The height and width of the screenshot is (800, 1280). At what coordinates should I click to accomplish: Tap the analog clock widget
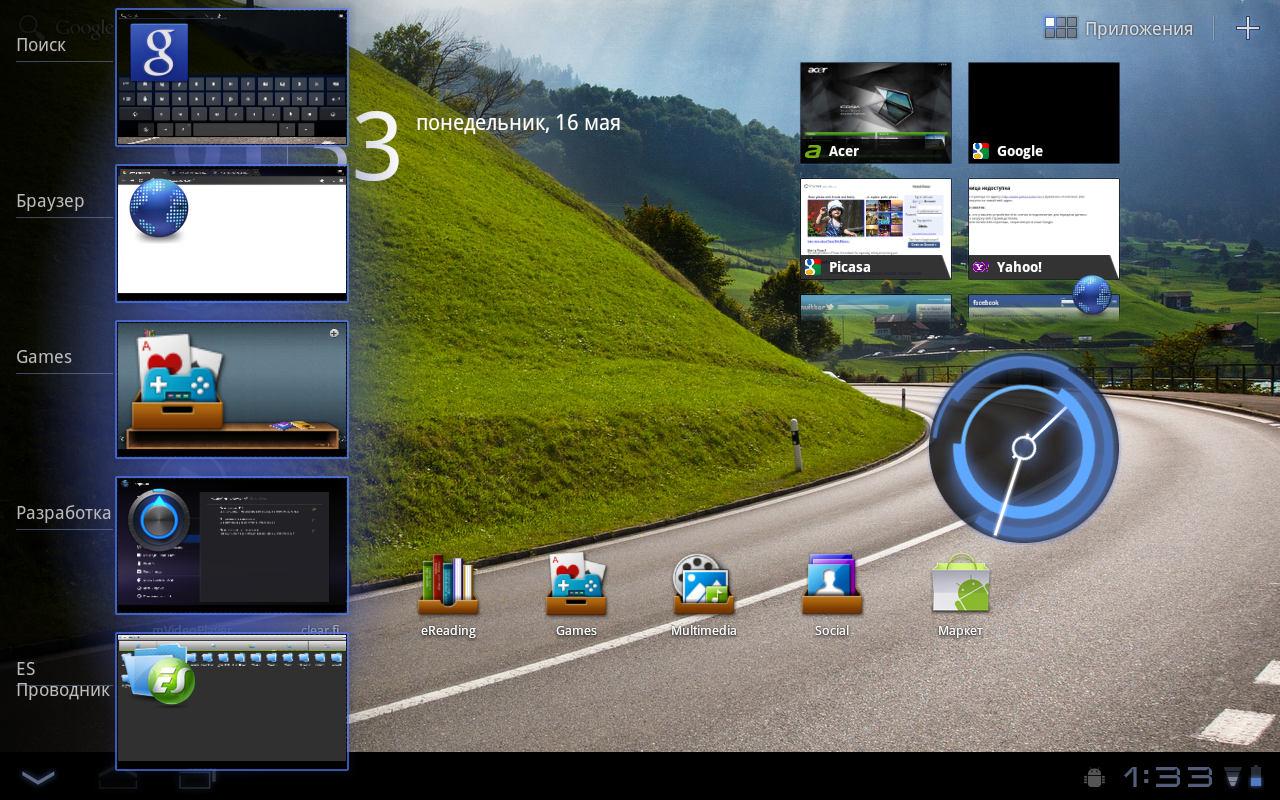point(1023,447)
